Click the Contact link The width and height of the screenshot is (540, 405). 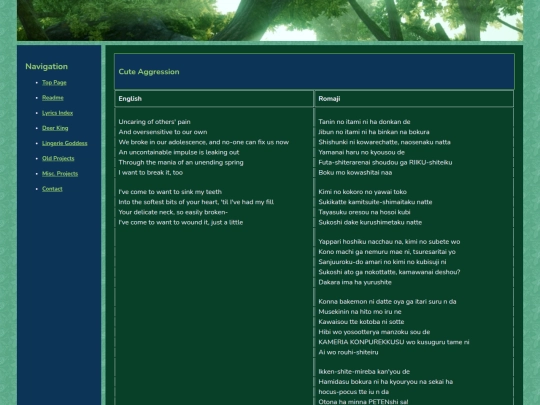(52, 189)
